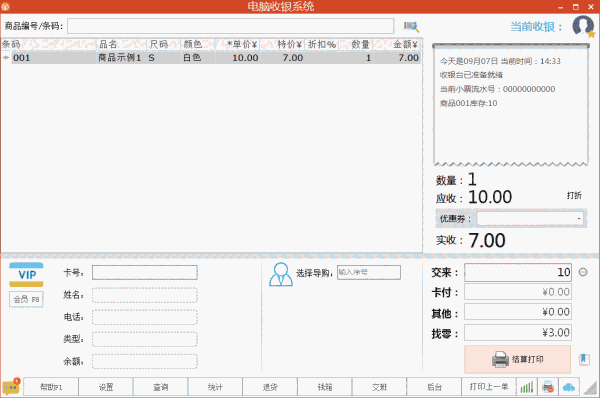
Task: Click the 类型 type field
Action: [x=145, y=339]
